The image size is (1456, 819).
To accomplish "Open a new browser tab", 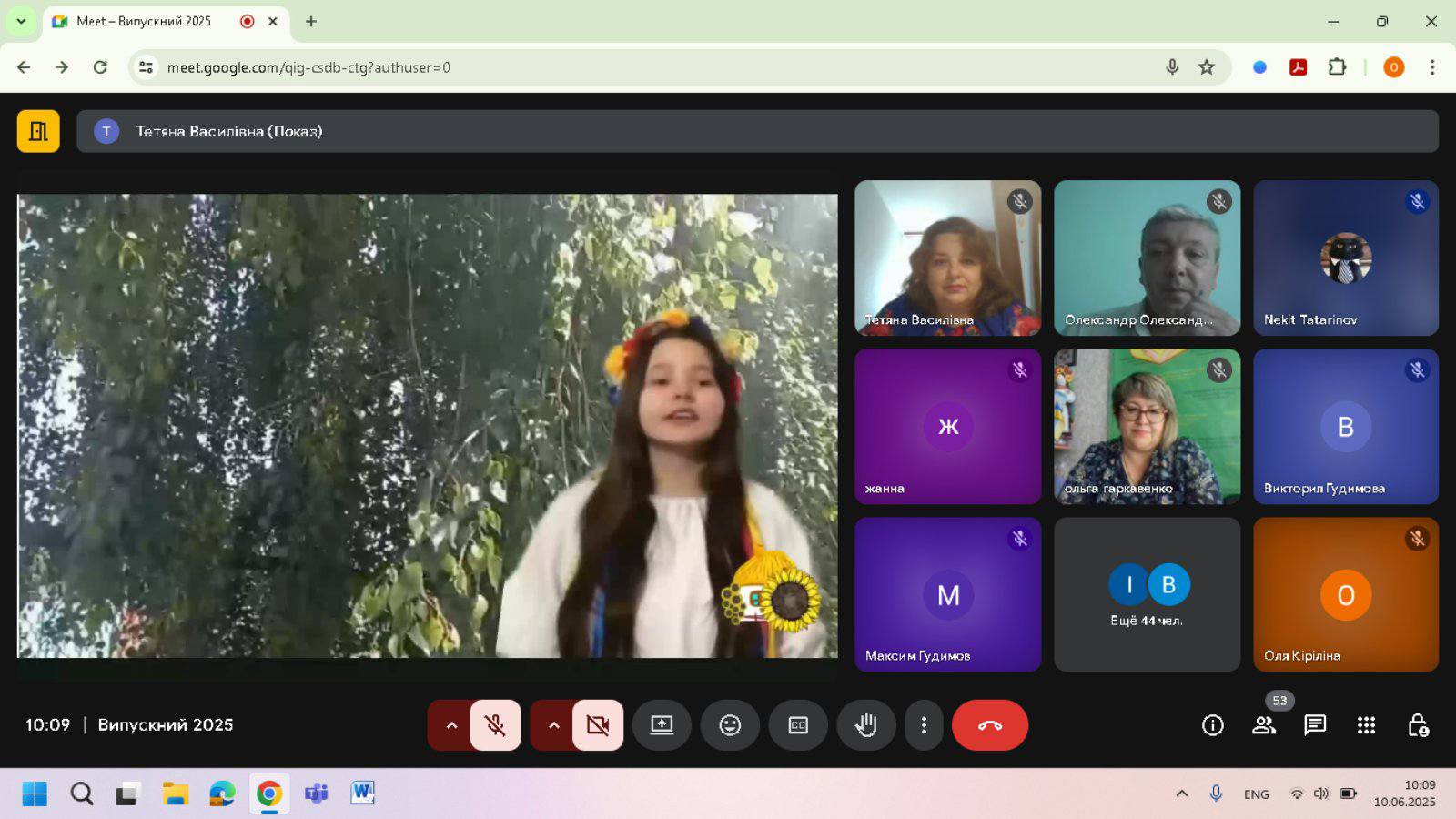I will [311, 21].
